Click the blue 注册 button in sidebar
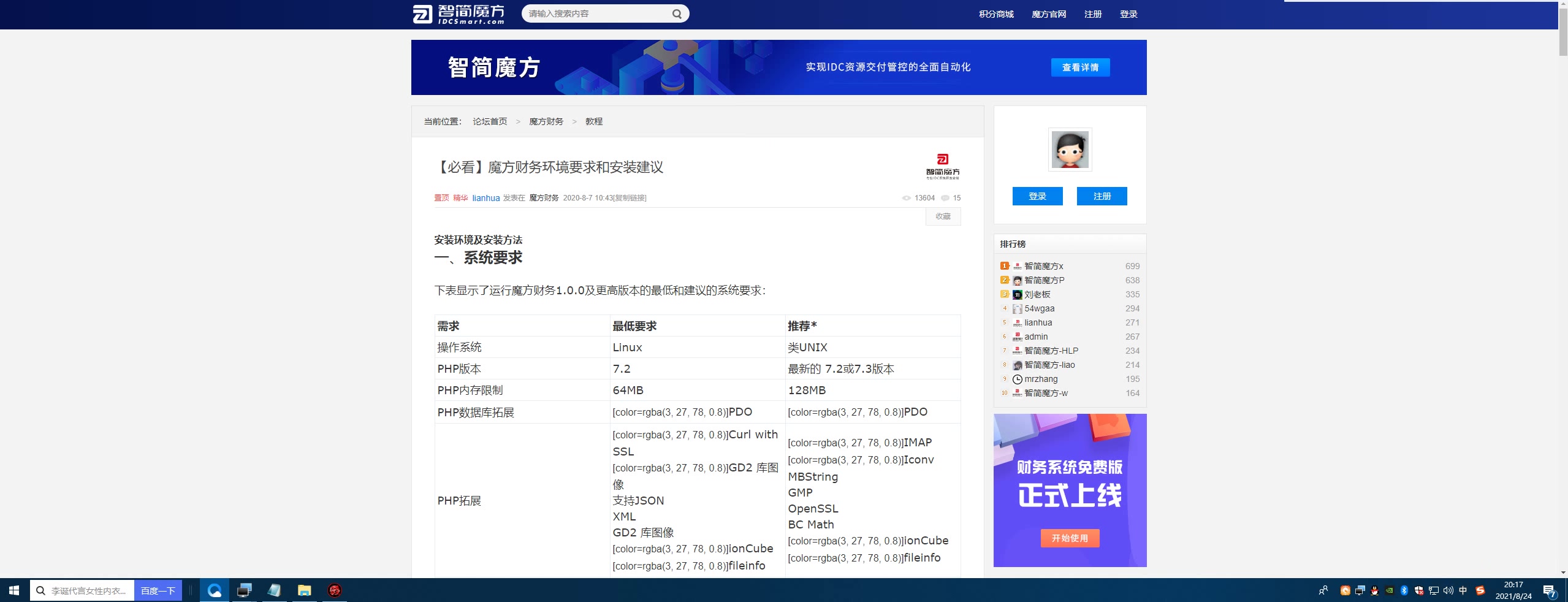The width and height of the screenshot is (1568, 602). click(1102, 196)
